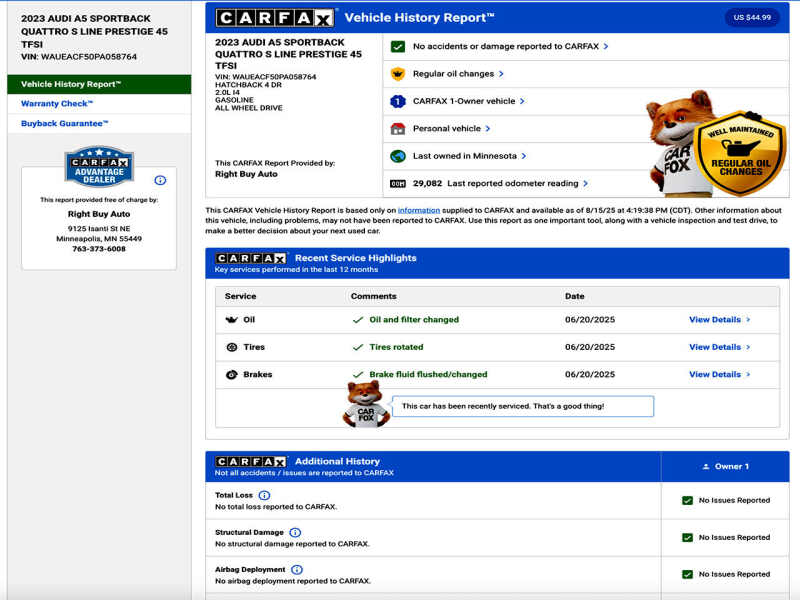This screenshot has height=600, width=800.
Task: Click the No accidents or damage reported link
Action: [506, 46]
